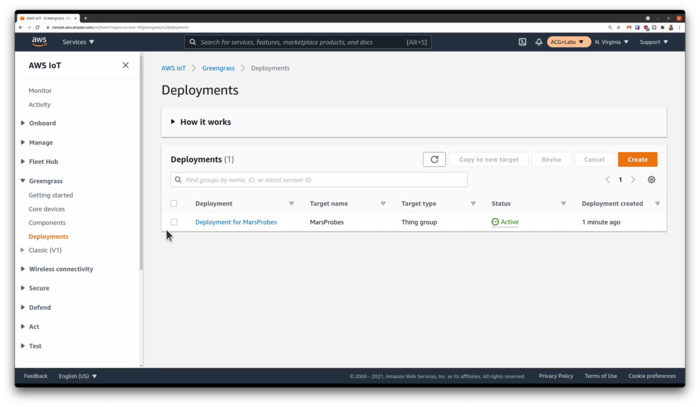Image resolution: width=700 pixels, height=407 pixels.
Task: Sort by Deployment column arrow
Action: [292, 204]
